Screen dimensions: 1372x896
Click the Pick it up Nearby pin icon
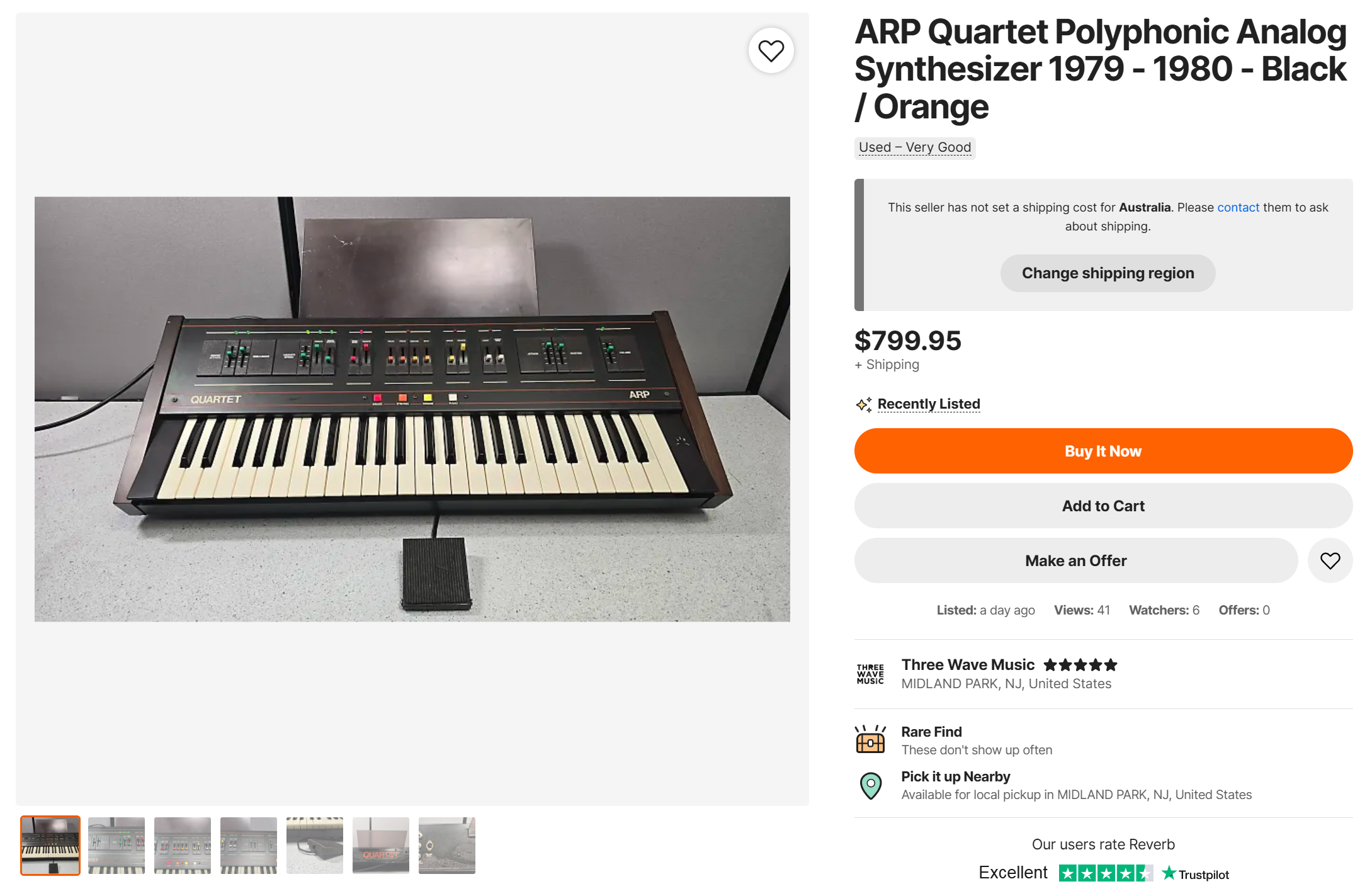(871, 785)
